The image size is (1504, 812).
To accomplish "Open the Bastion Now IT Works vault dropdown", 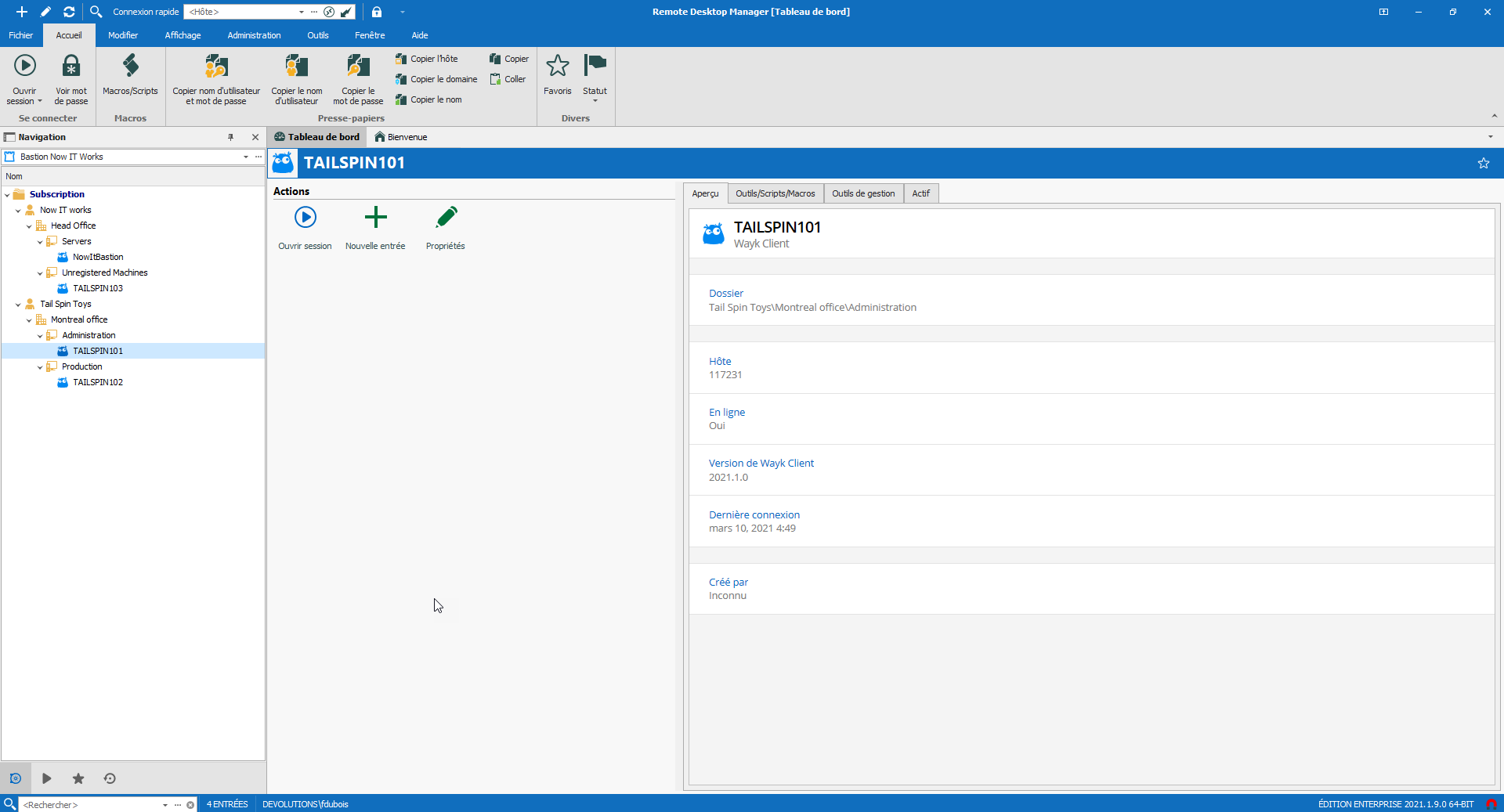I will [245, 157].
